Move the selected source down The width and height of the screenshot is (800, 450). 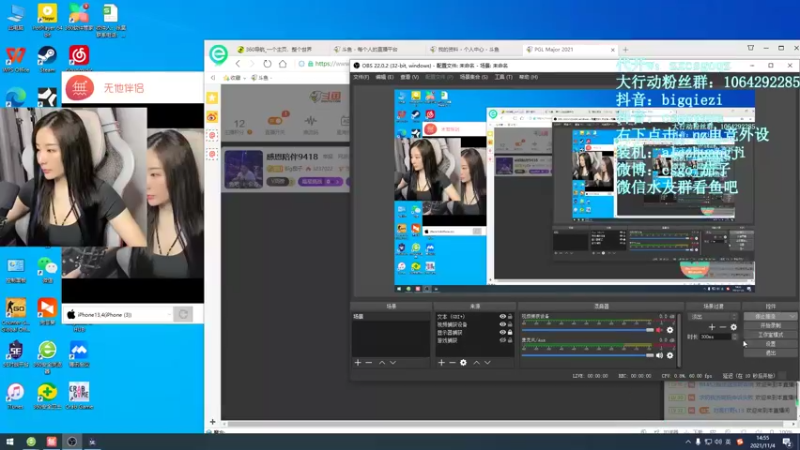[x=488, y=363]
